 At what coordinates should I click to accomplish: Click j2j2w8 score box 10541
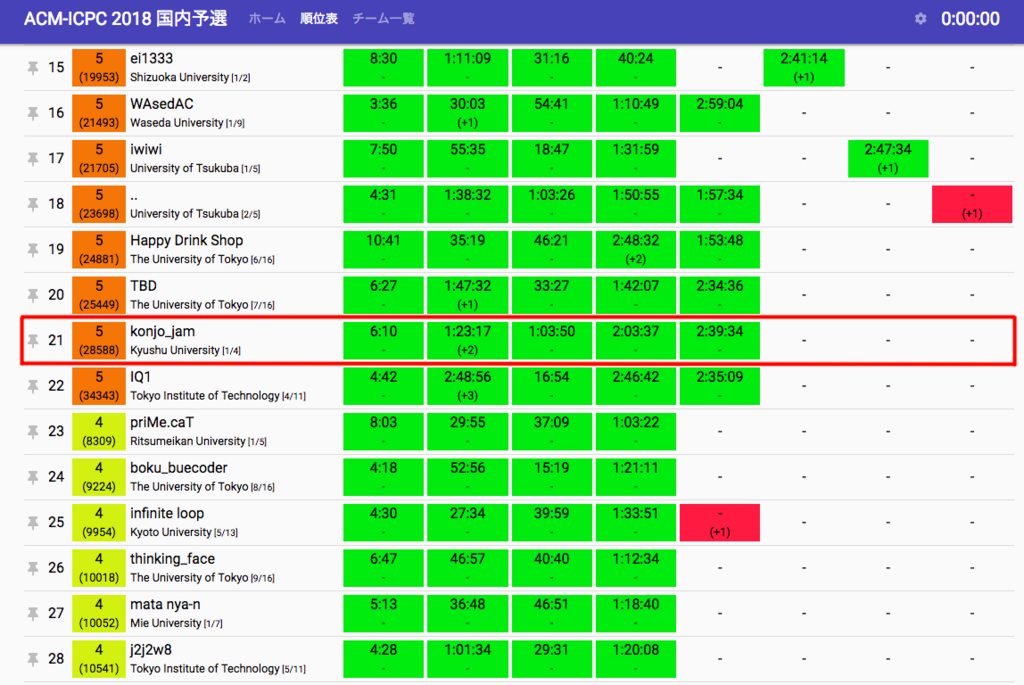99,659
